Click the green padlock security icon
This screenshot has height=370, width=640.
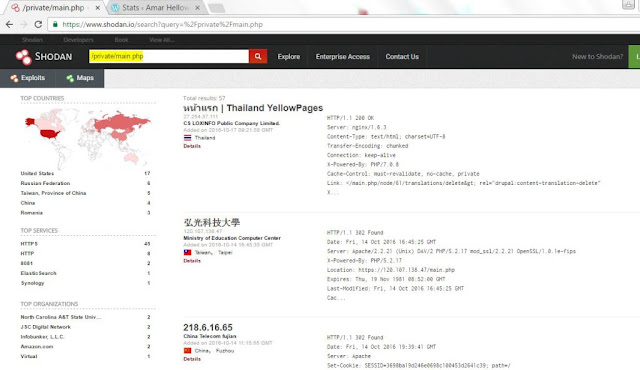(55, 24)
